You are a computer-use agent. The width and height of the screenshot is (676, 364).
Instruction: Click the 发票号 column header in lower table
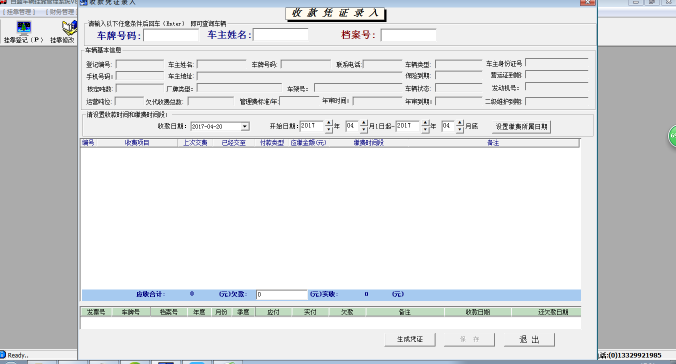96,312
